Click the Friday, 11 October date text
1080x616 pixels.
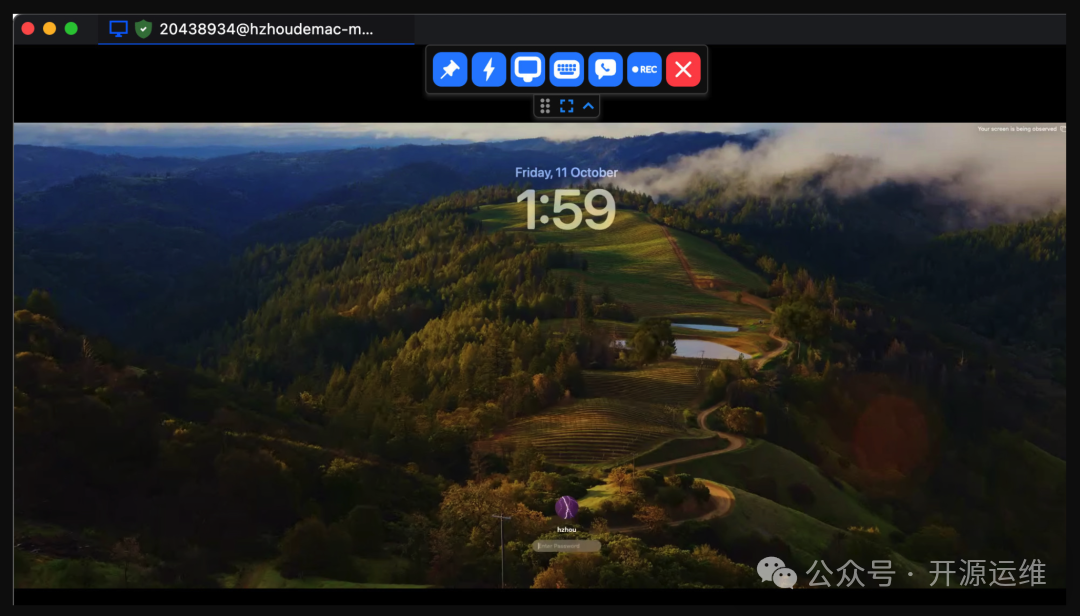tap(566, 172)
